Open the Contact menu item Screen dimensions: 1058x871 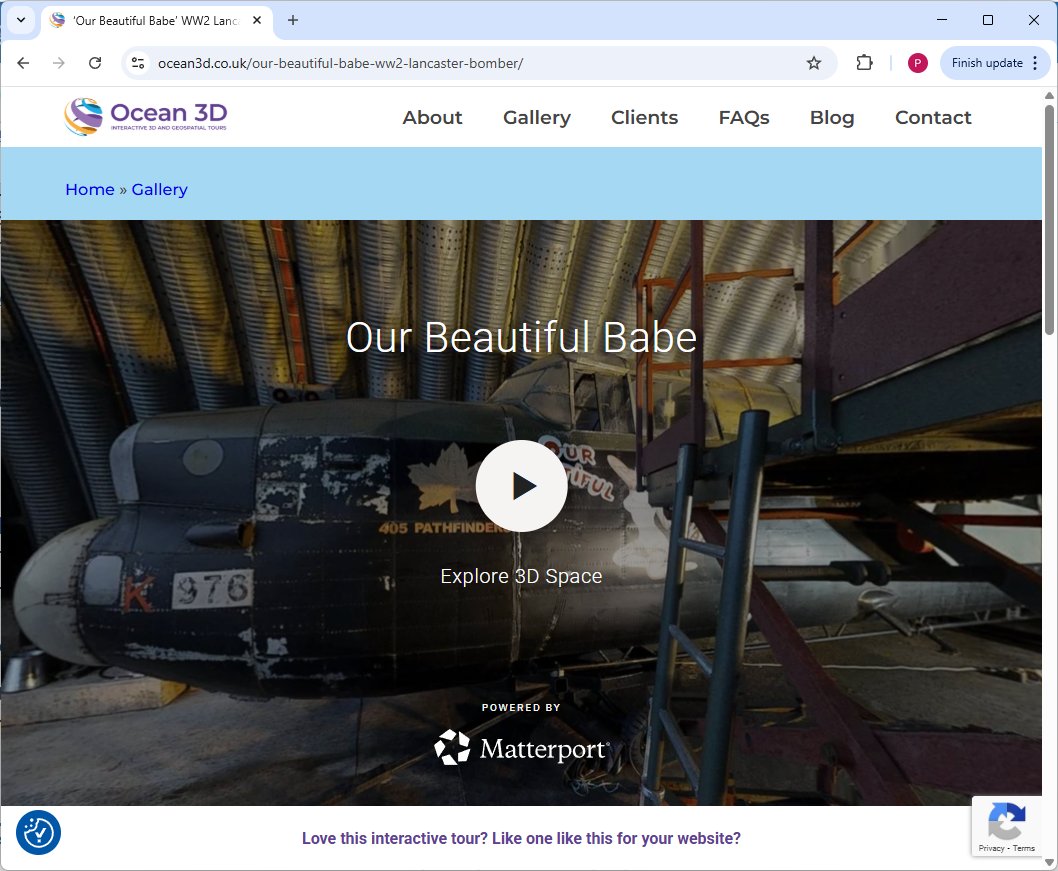click(933, 117)
